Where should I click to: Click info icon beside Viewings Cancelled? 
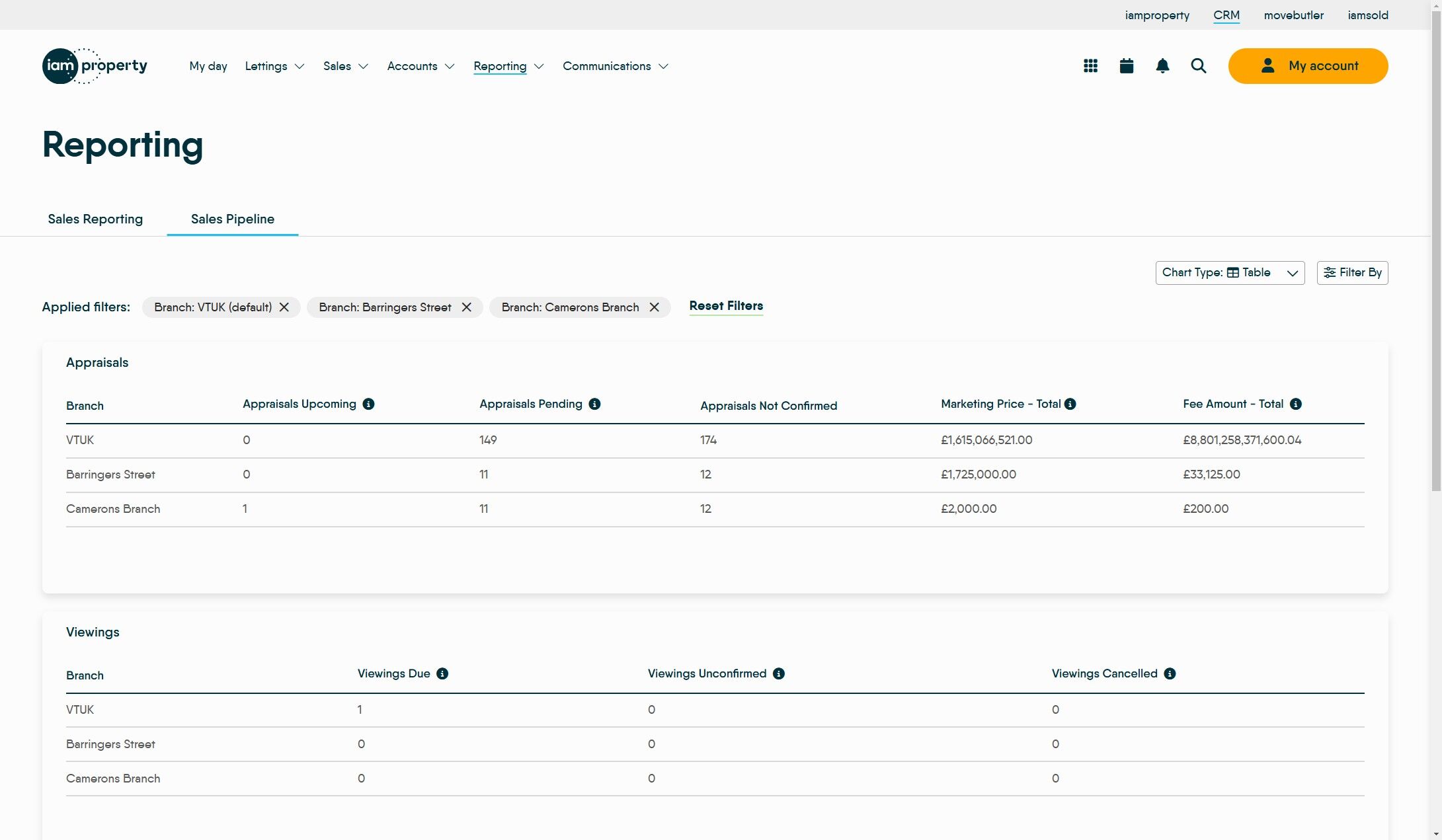pyautogui.click(x=1170, y=673)
